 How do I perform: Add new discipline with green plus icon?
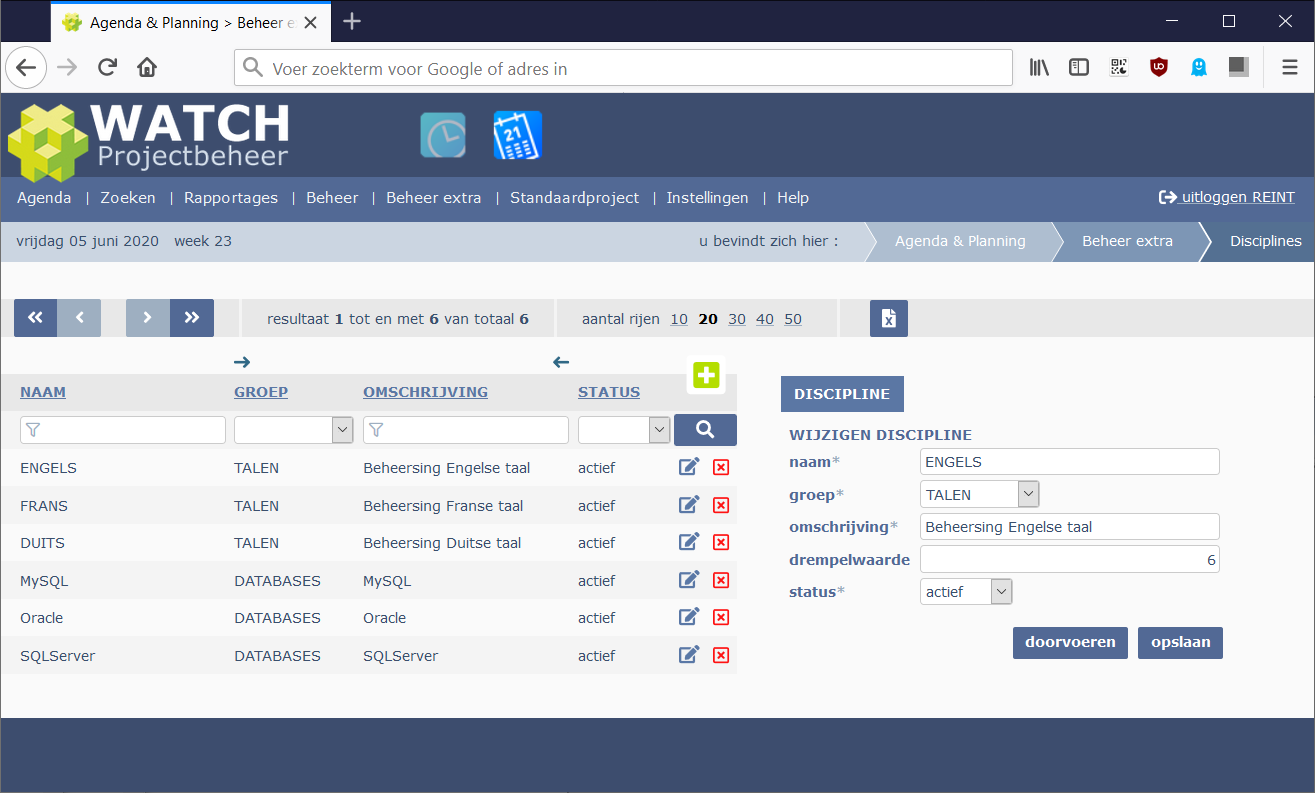point(706,375)
